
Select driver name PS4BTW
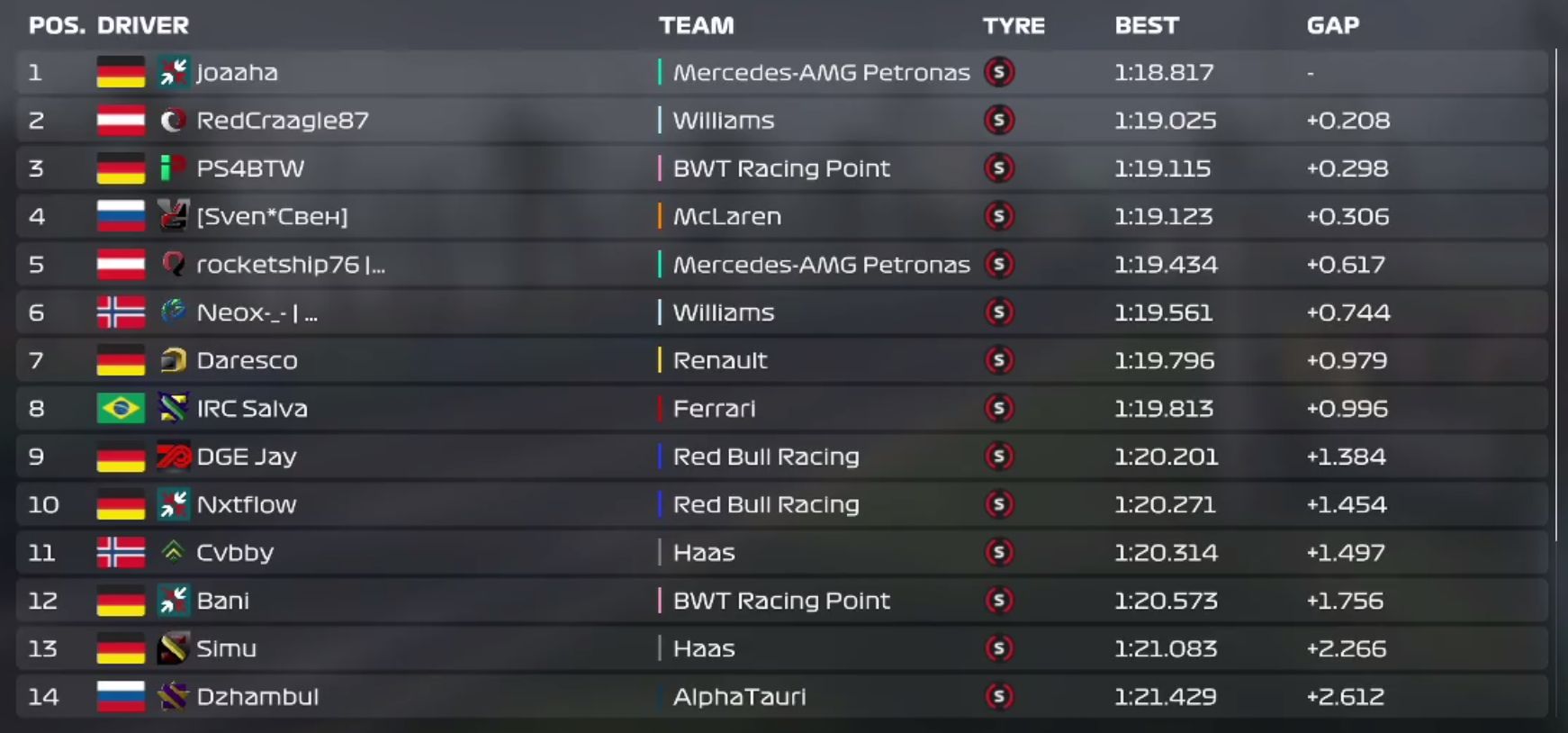click(250, 168)
